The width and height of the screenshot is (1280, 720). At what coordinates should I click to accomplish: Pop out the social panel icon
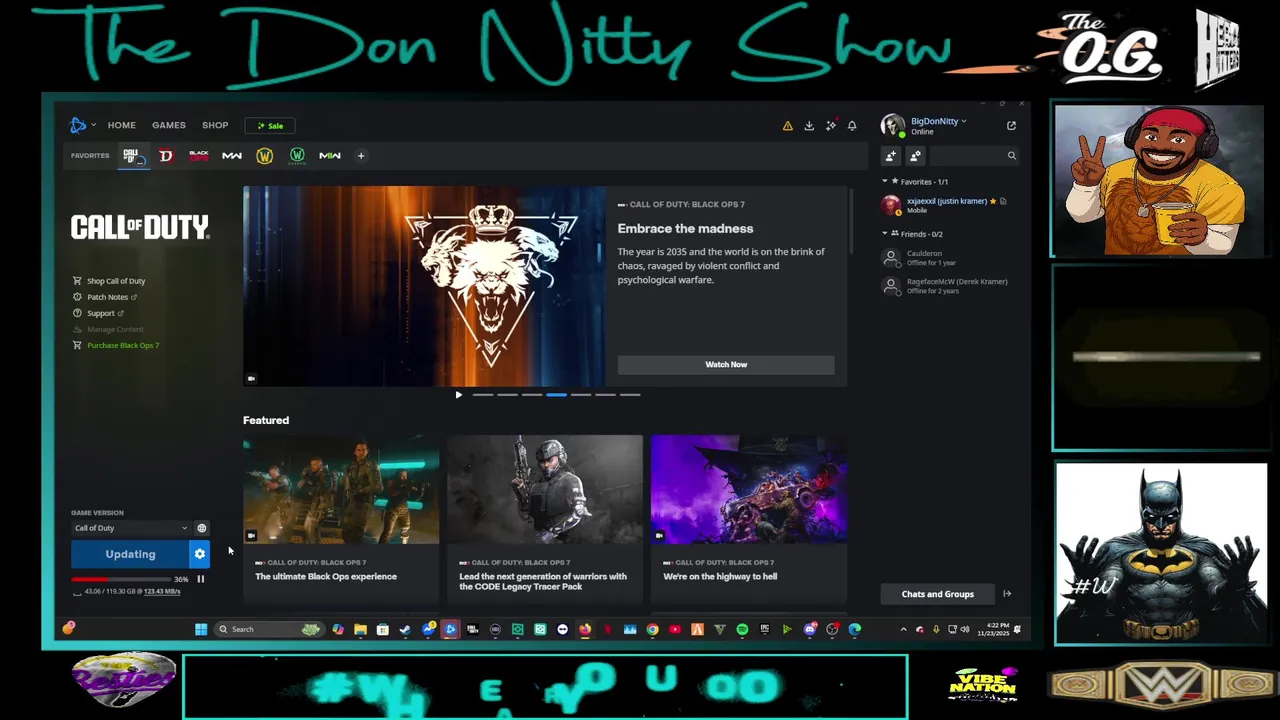[x=1011, y=125]
